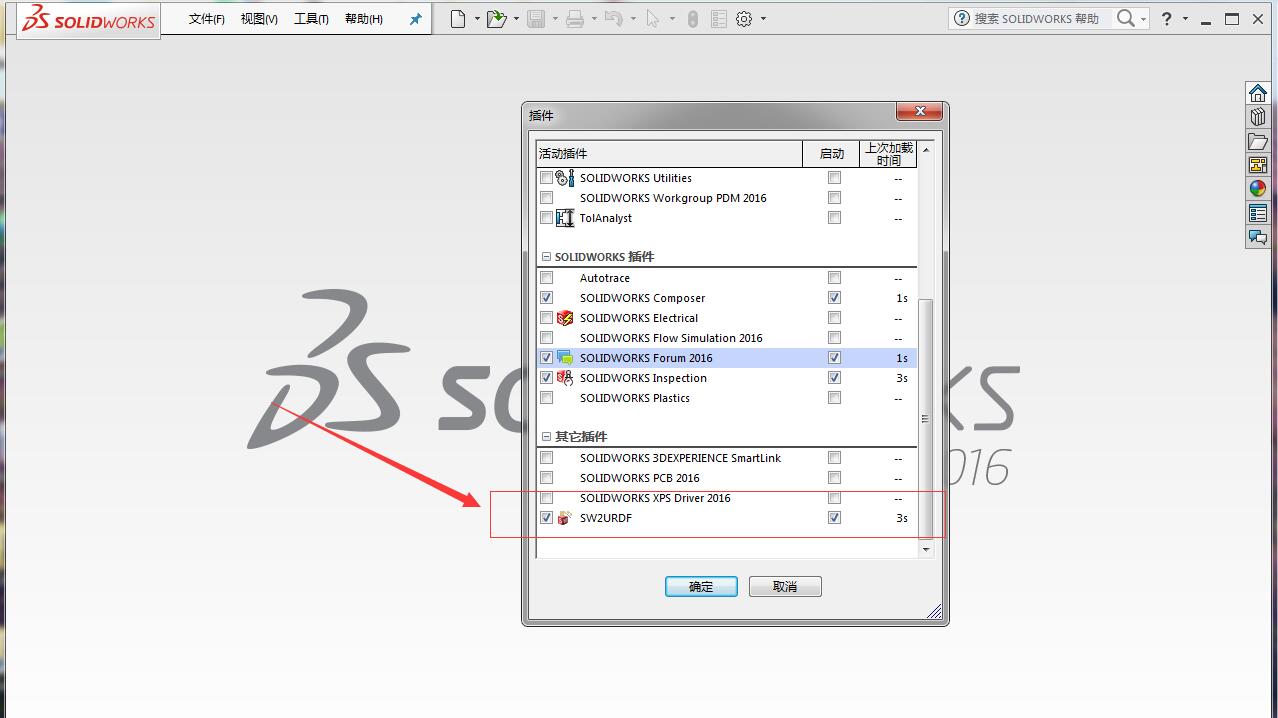This screenshot has width=1278, height=718.
Task: Select SOLIDWORKS 3DEXPERIENCE SmartLink row
Action: tap(727, 458)
